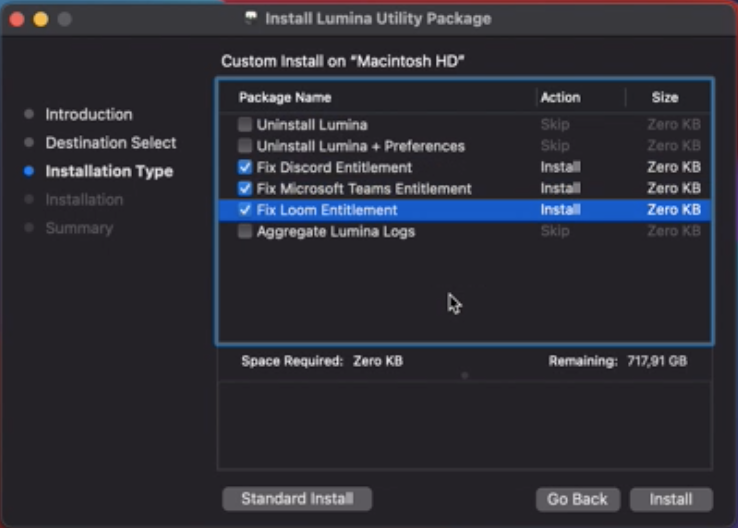
Task: Click the Install button
Action: tap(671, 499)
